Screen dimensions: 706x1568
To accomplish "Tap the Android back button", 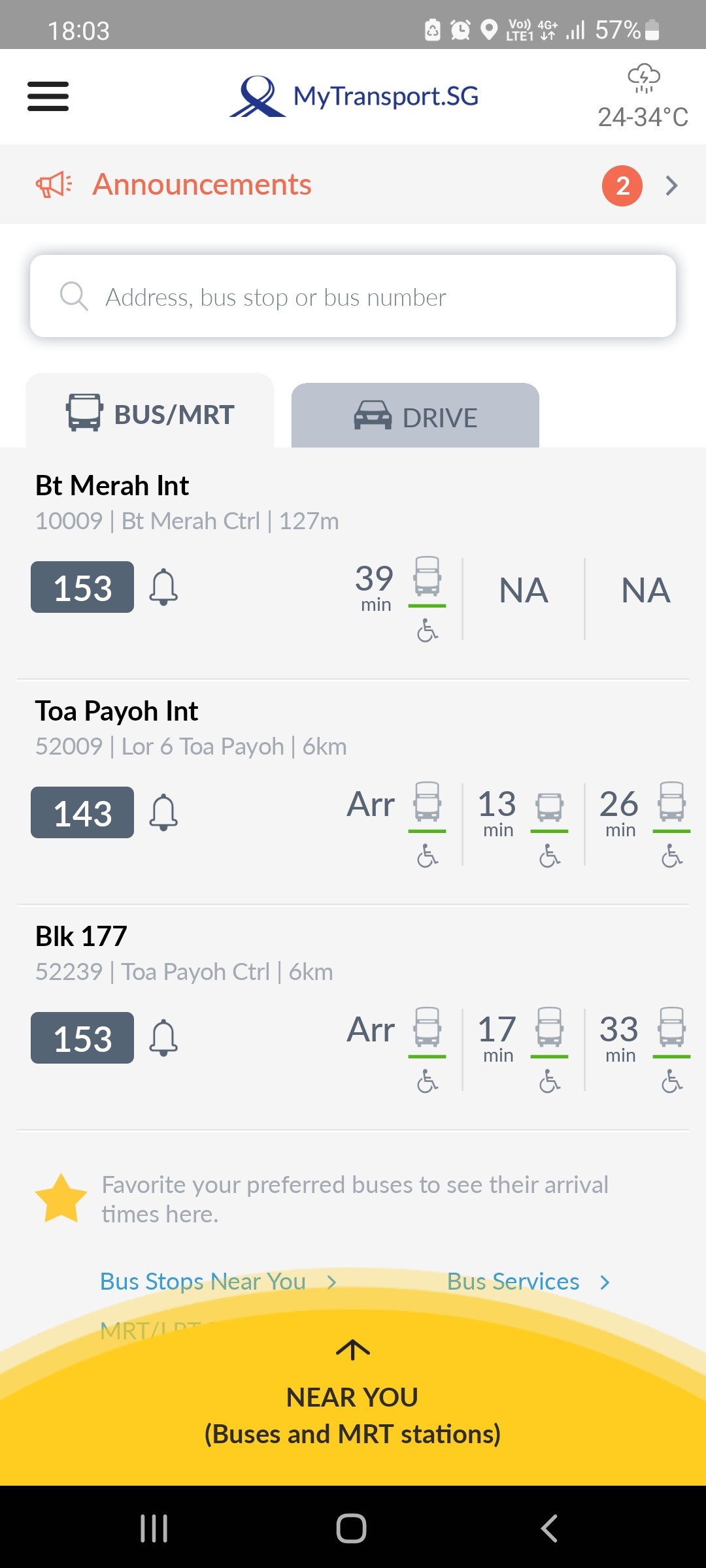I will [x=550, y=1528].
